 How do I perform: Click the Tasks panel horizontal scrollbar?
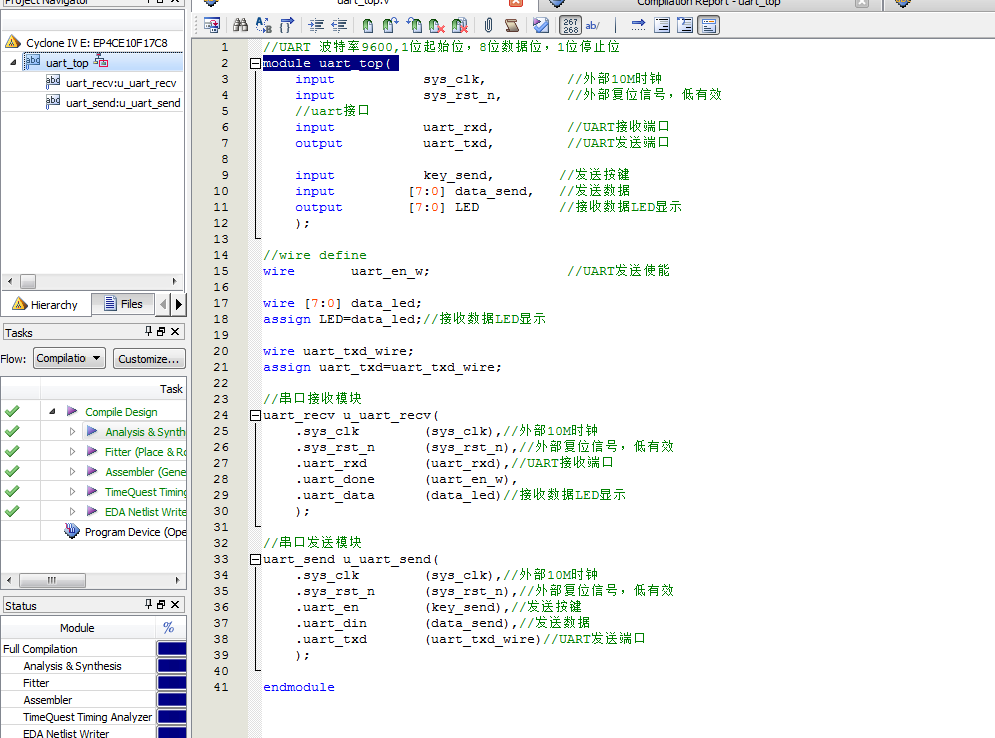click(x=52, y=580)
